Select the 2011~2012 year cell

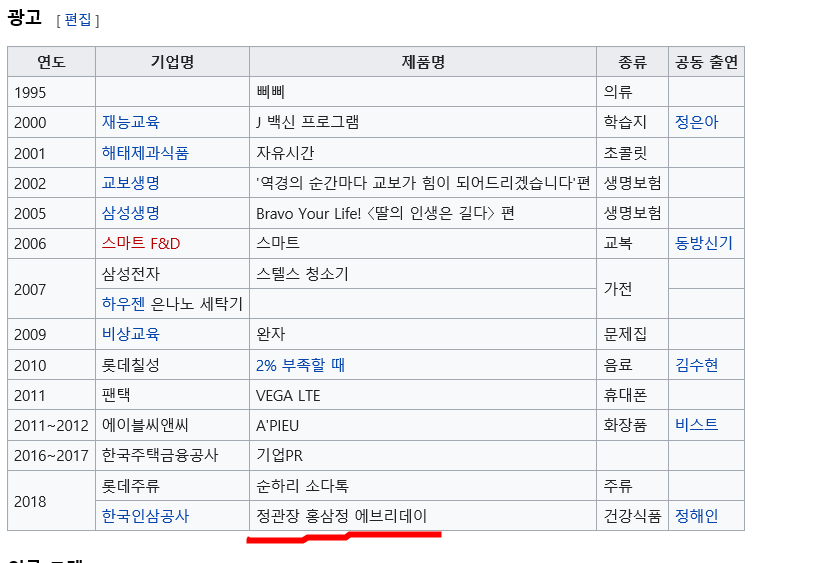coord(51,425)
